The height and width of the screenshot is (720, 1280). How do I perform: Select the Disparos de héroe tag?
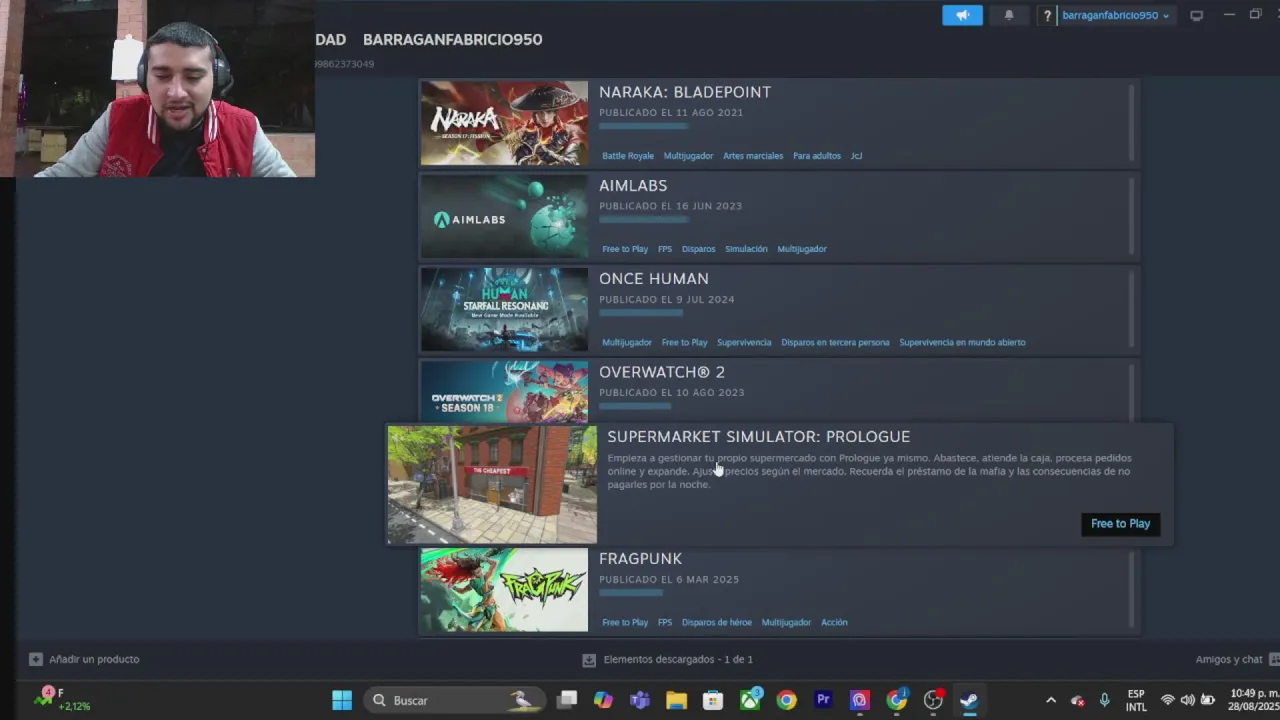click(x=716, y=622)
